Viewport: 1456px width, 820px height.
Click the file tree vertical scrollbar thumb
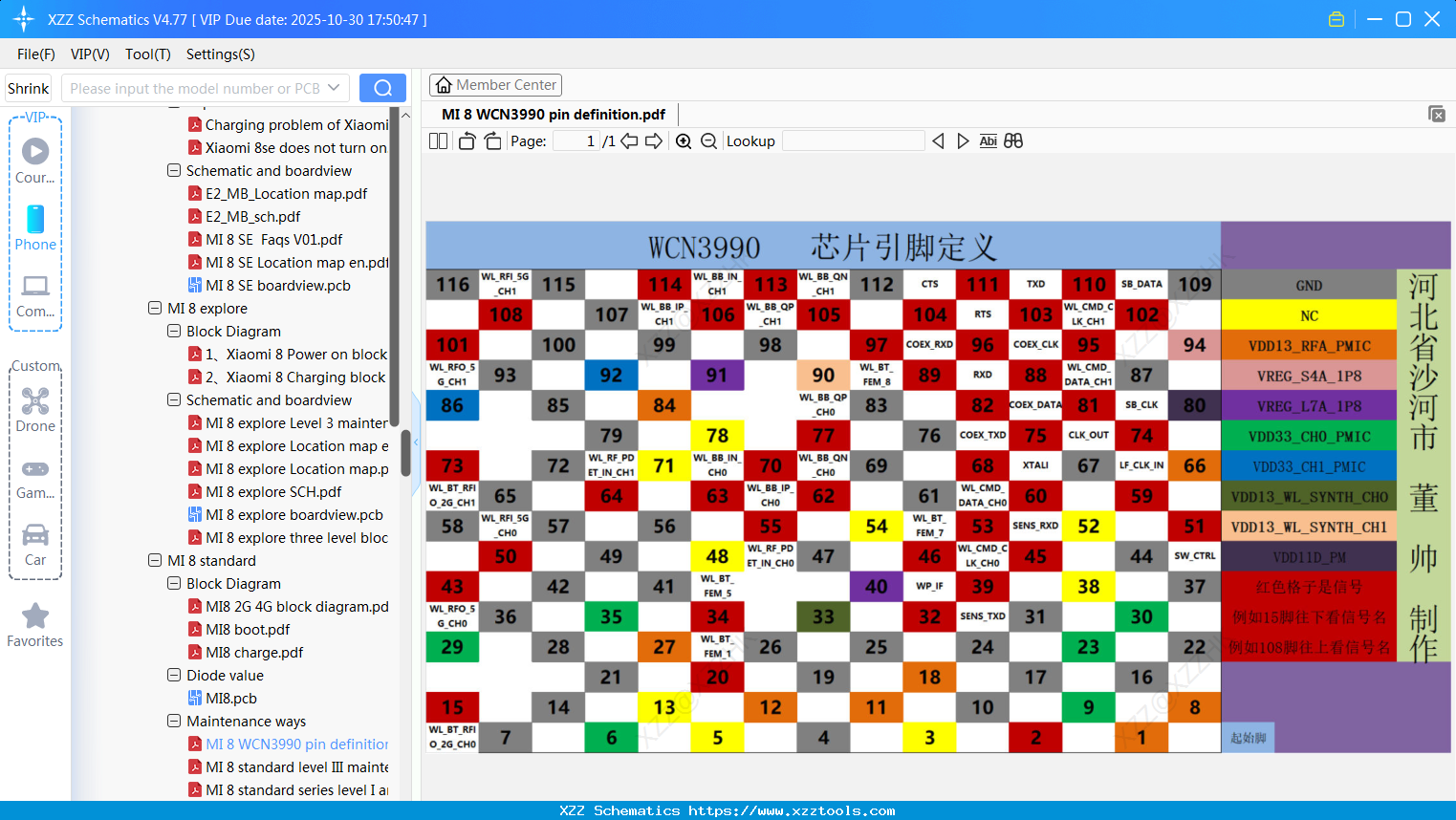coord(405,453)
